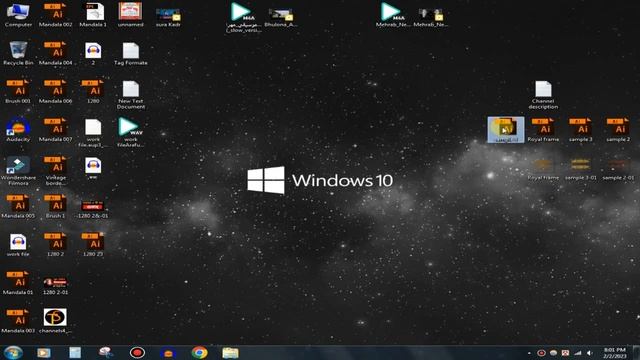
Task: Open the Windows Start menu
Action: 13,353
